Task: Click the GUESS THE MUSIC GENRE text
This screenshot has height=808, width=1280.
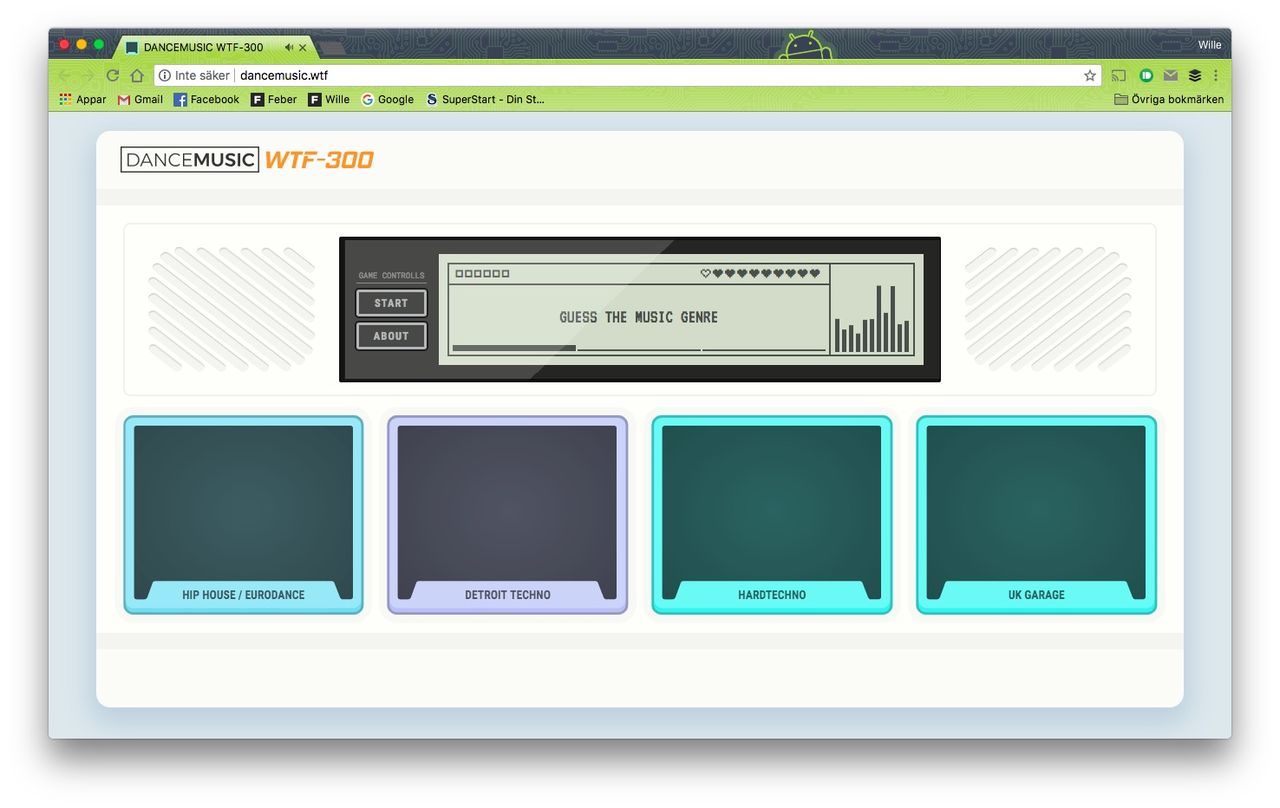Action: 638,317
